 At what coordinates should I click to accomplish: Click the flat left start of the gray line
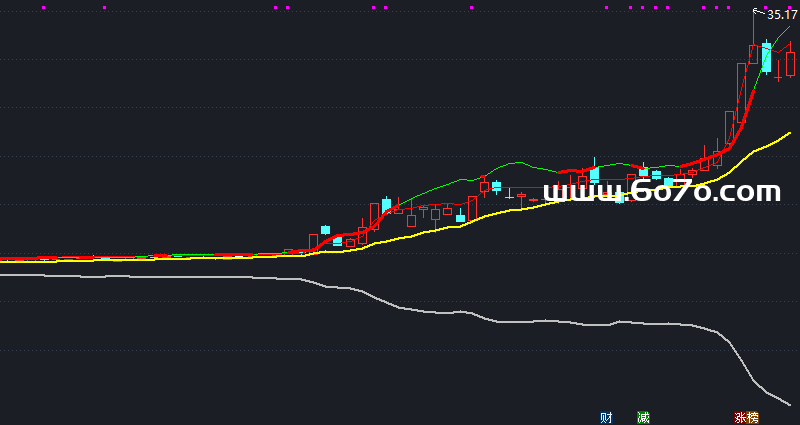5,273
